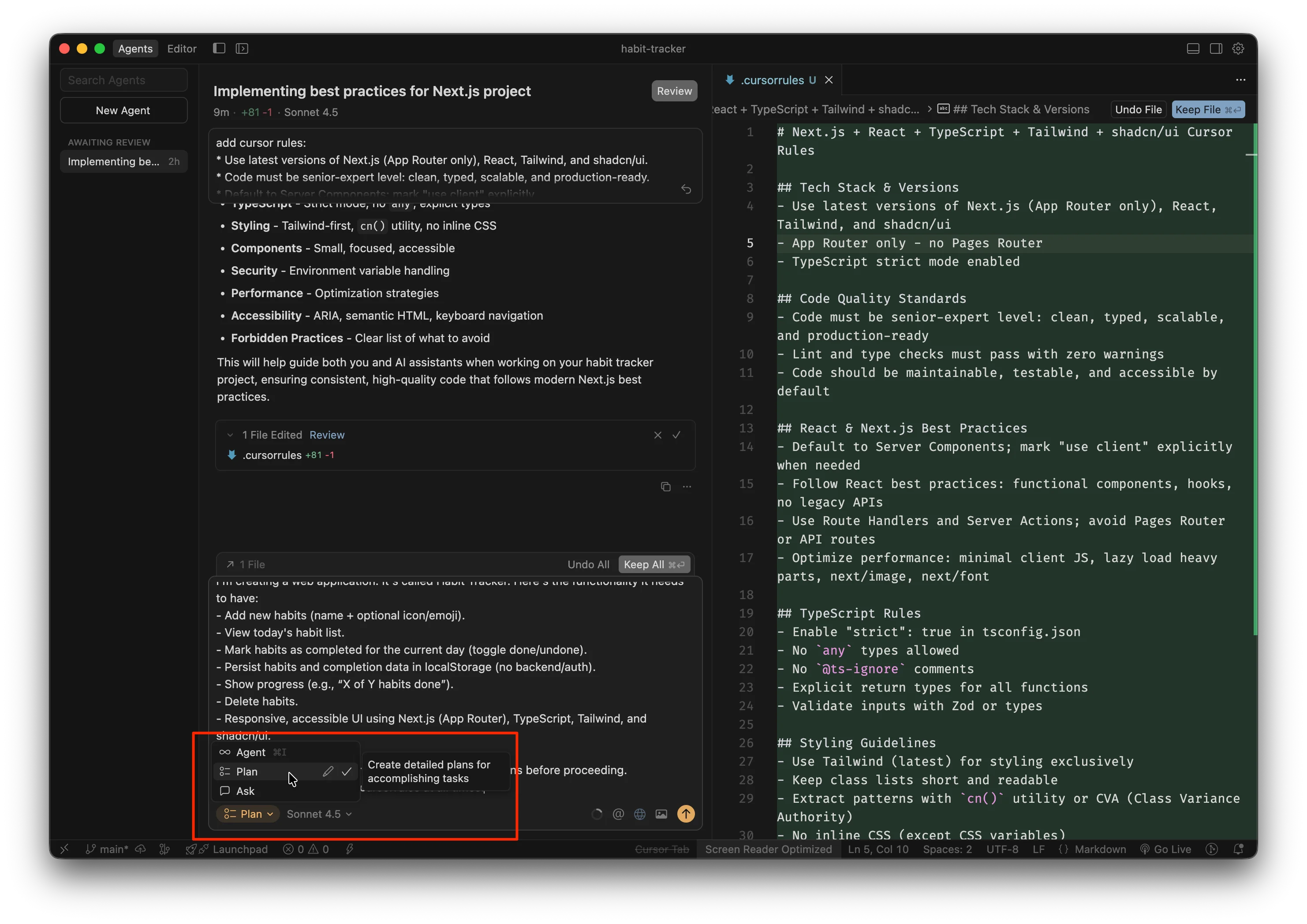This screenshot has height=924, width=1307.
Task: Click the edit pencil icon on Plan mode
Action: tap(328, 771)
